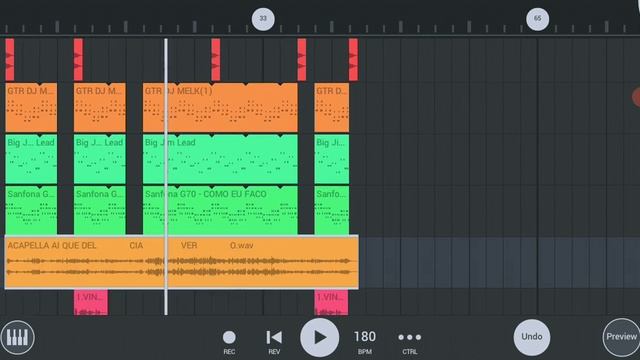640x360 pixels.
Task: Tap the red circle at right edge
Action: pos(636,97)
